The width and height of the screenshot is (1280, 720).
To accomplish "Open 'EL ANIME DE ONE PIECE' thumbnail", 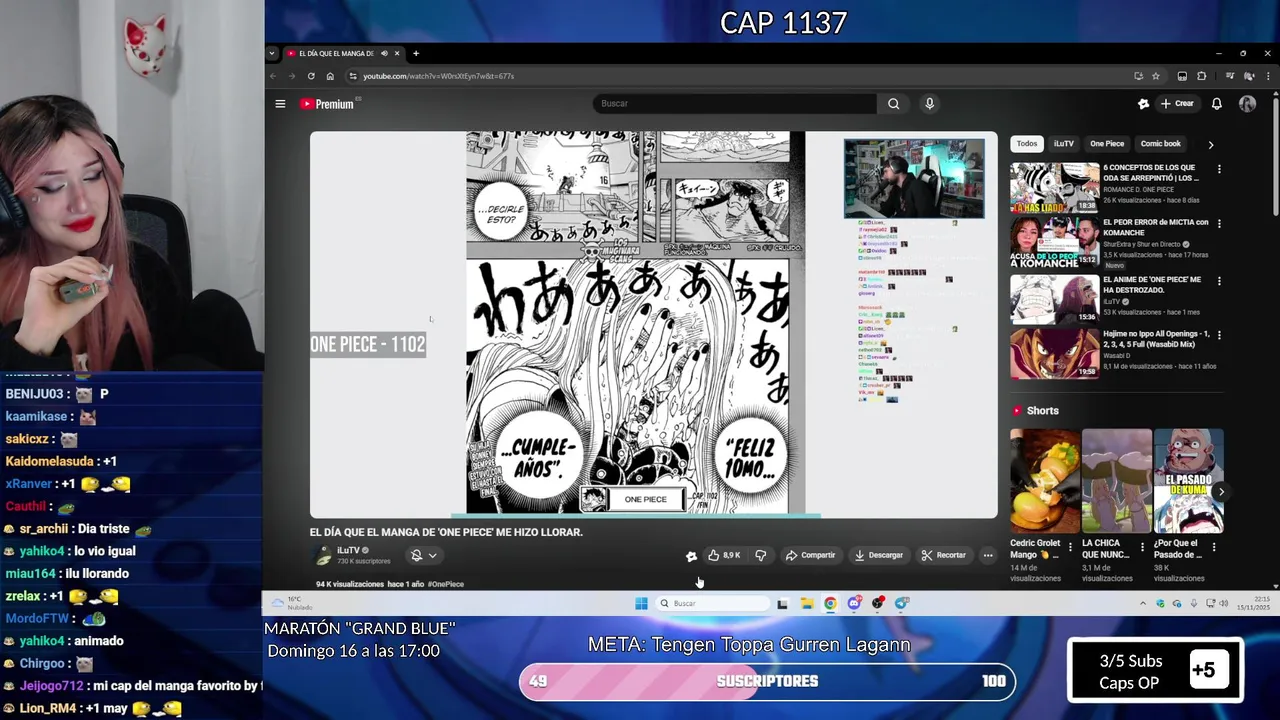I will coord(1054,298).
